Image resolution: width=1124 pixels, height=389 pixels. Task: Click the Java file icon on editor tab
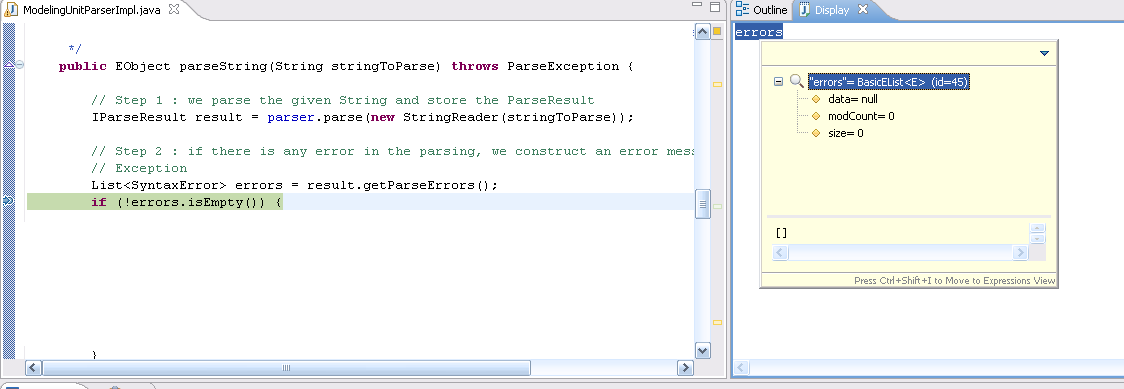coord(11,10)
